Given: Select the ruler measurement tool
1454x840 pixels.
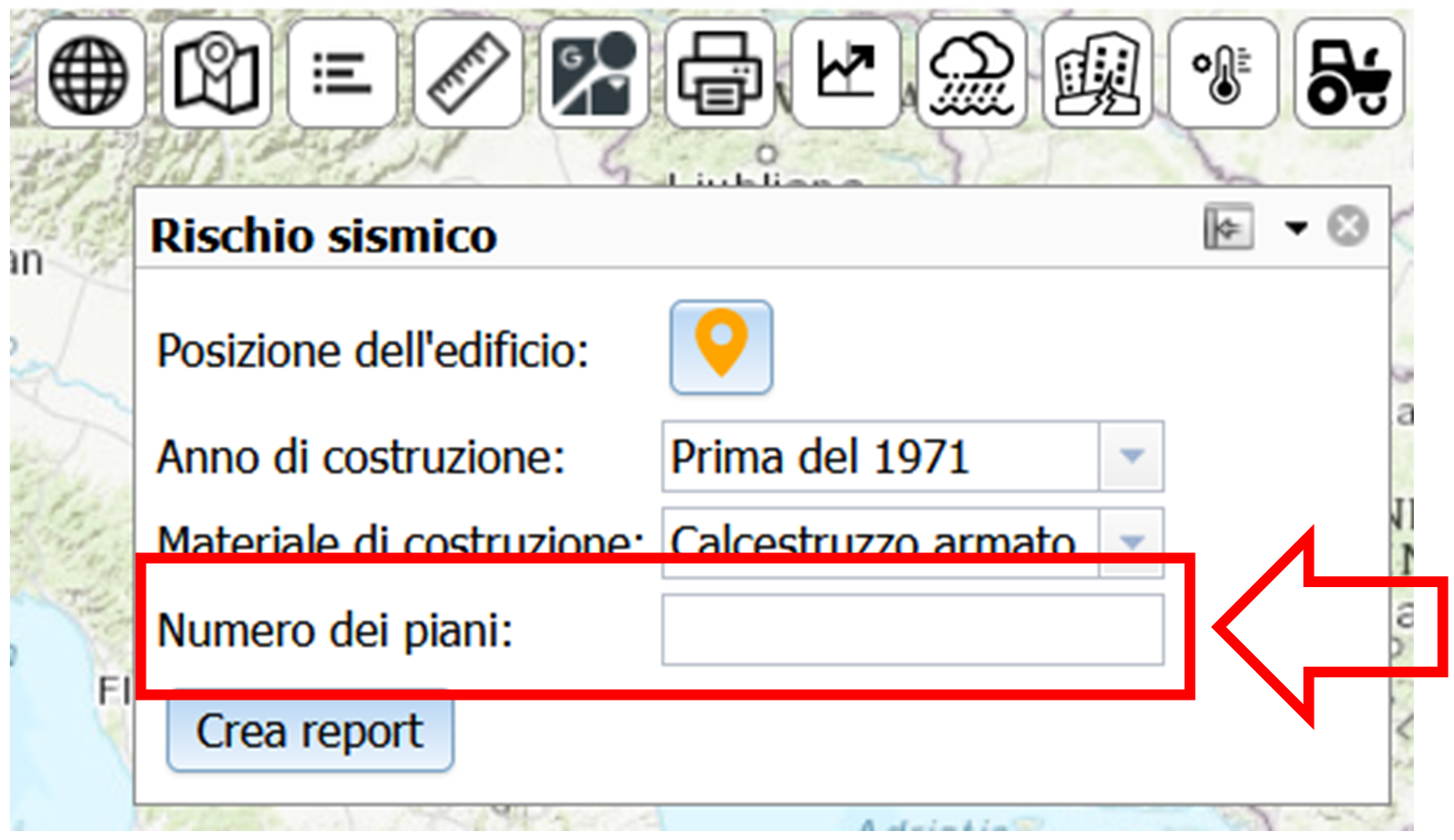Looking at the screenshot, I should coord(468,73).
